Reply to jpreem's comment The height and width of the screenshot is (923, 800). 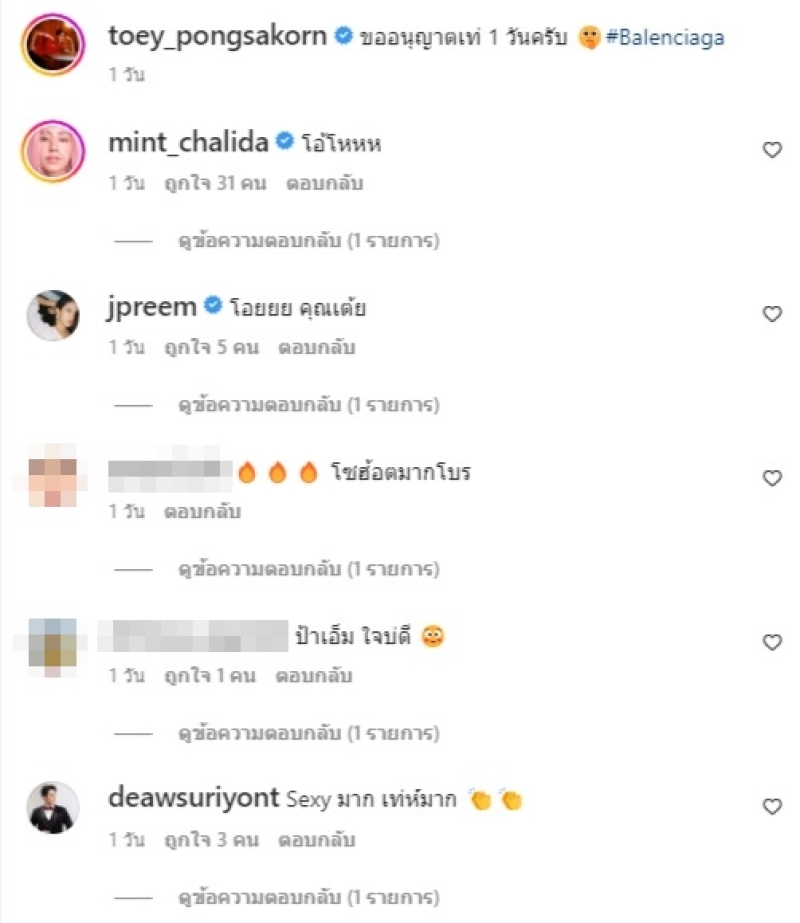click(x=317, y=347)
